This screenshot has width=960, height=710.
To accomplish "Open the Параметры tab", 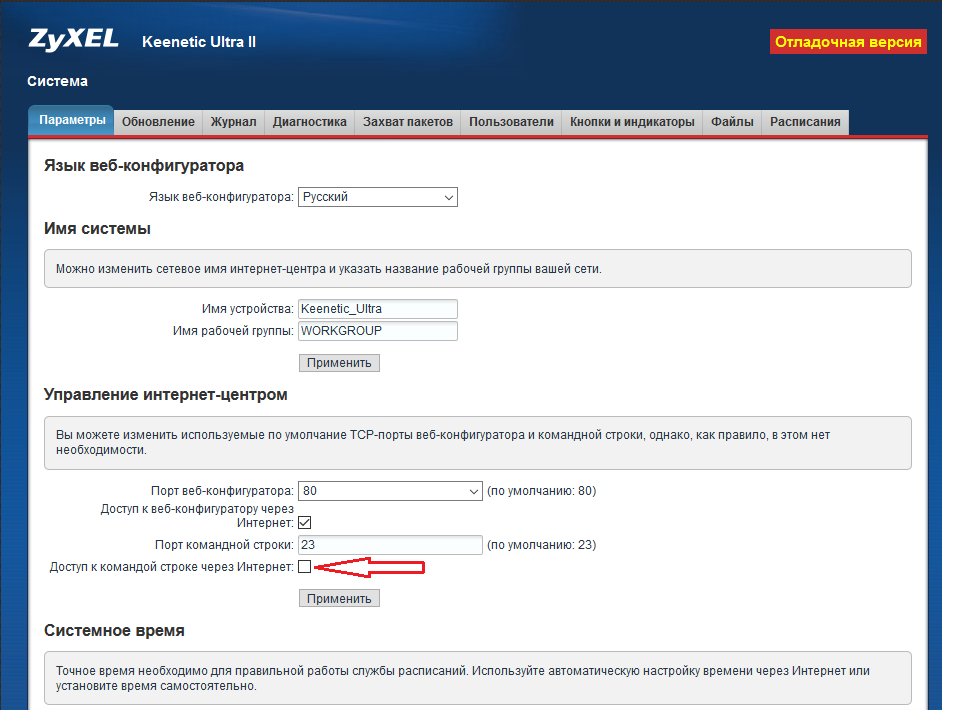I will 72,120.
